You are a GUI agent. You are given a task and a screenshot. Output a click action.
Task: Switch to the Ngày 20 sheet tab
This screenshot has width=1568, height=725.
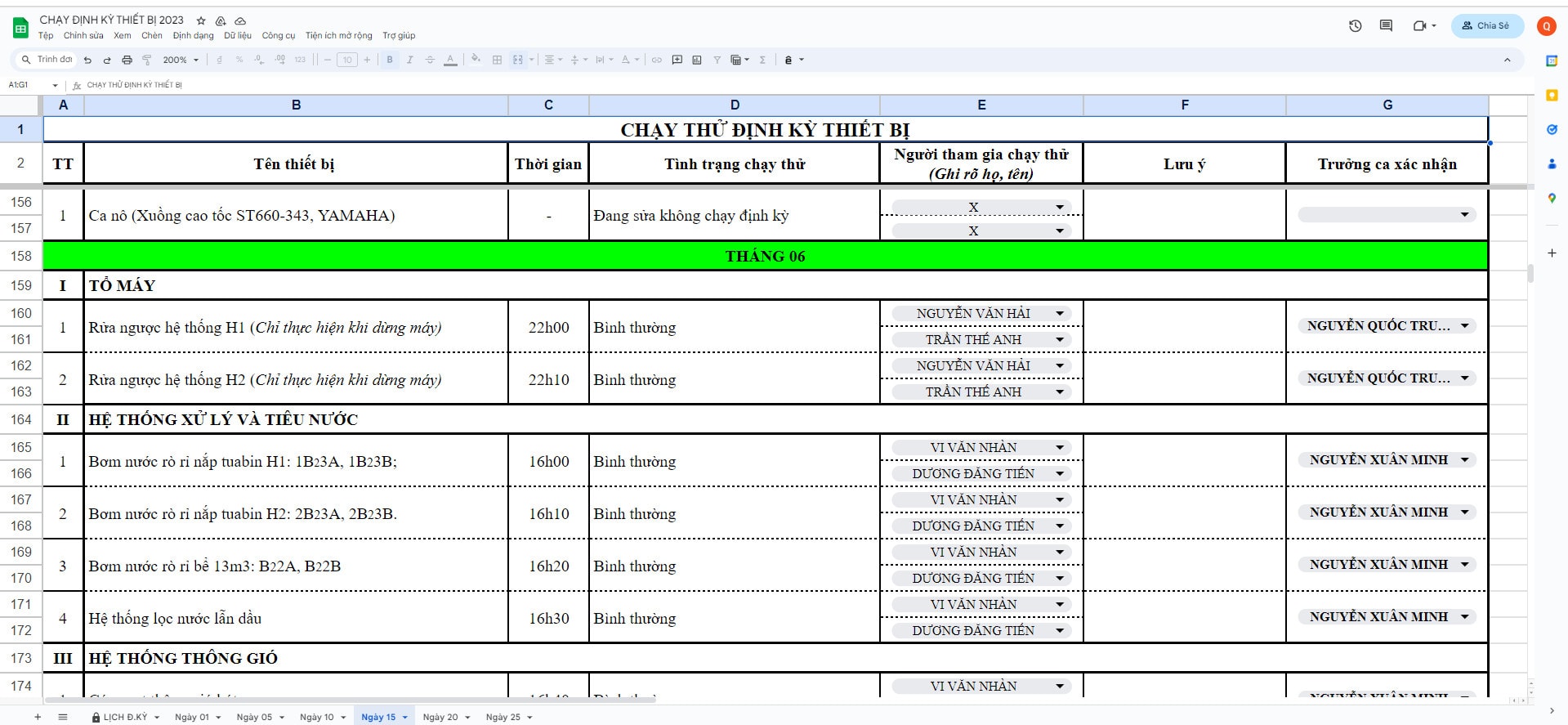(x=440, y=717)
